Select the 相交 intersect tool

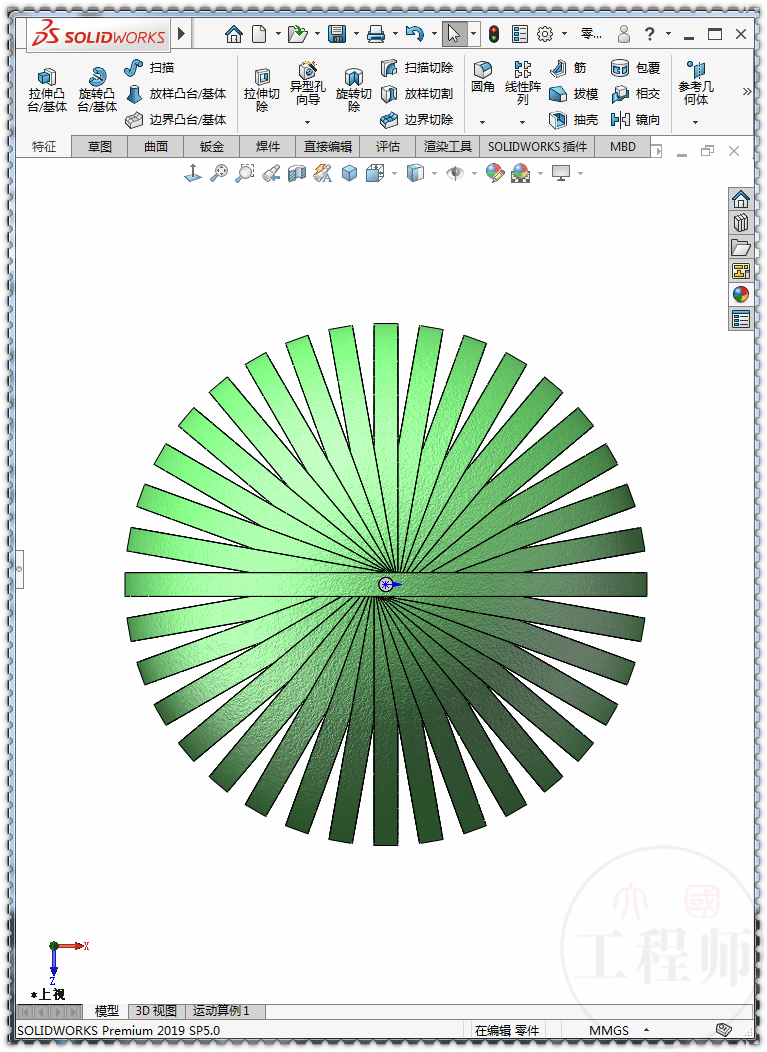635,94
